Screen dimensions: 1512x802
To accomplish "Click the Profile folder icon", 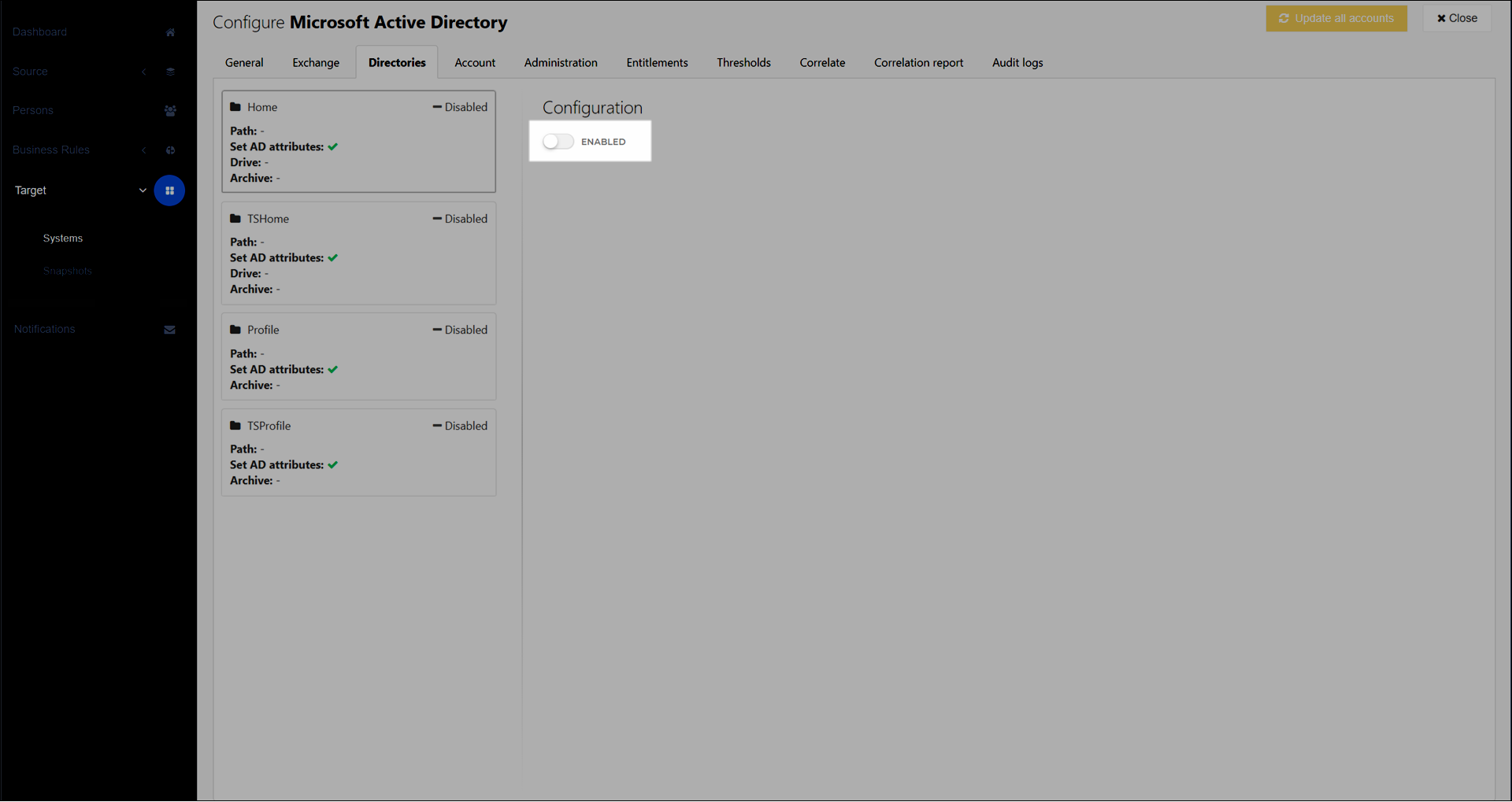I will [235, 330].
